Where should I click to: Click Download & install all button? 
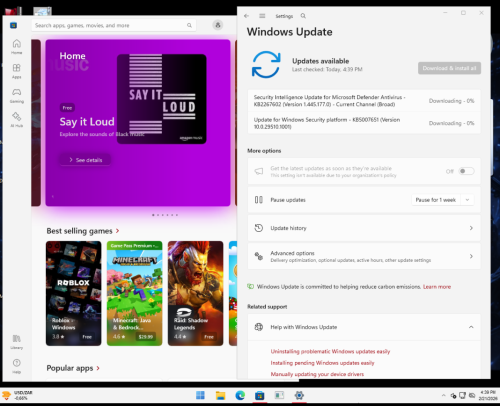click(449, 68)
